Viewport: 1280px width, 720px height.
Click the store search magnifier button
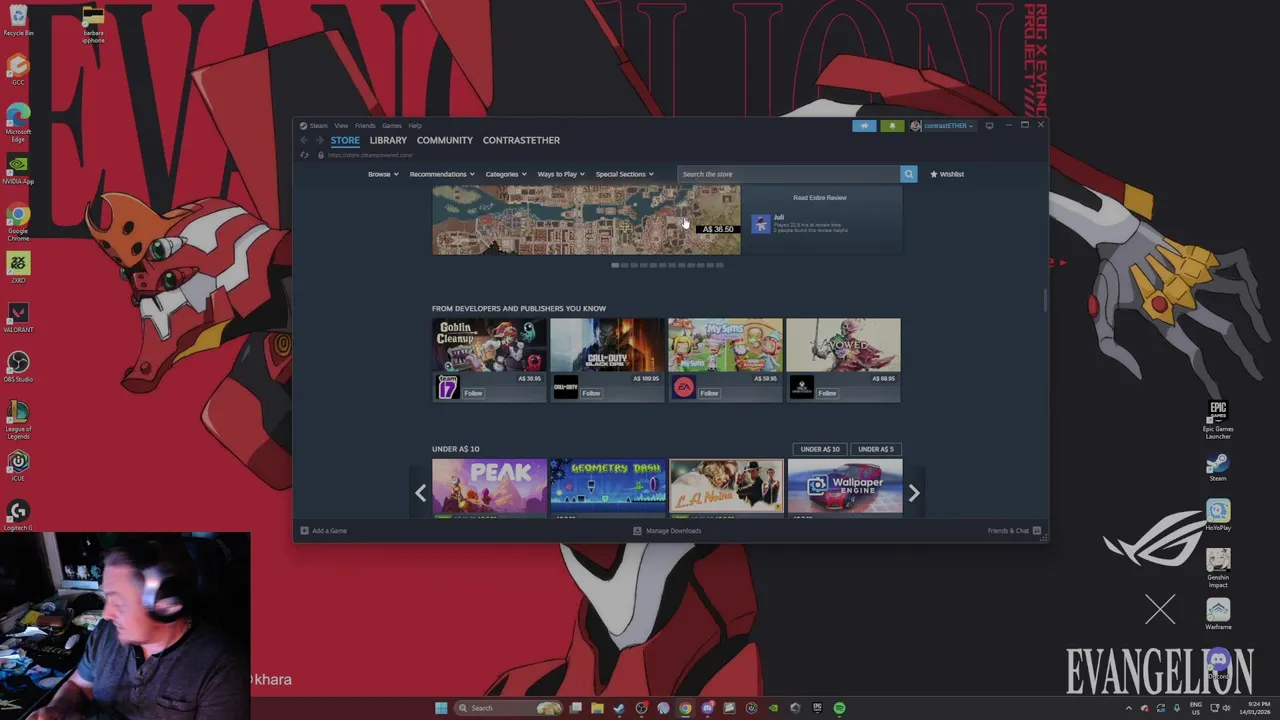click(x=908, y=174)
